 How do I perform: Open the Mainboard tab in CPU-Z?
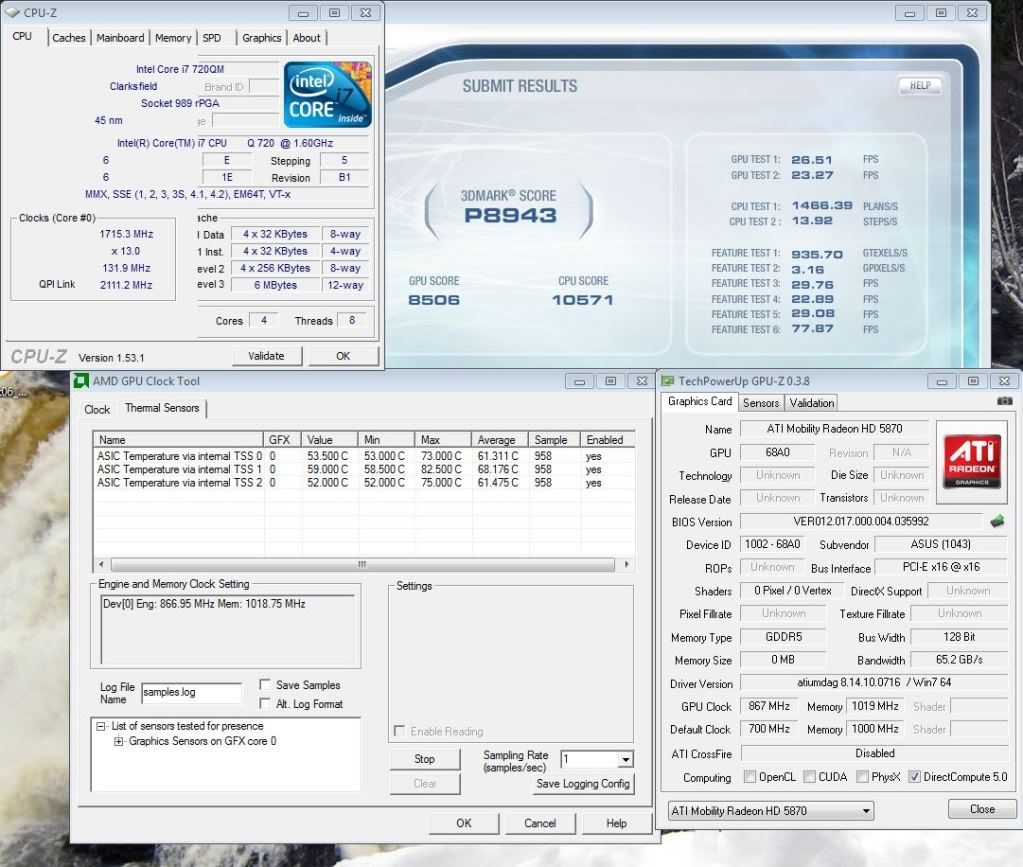click(120, 38)
